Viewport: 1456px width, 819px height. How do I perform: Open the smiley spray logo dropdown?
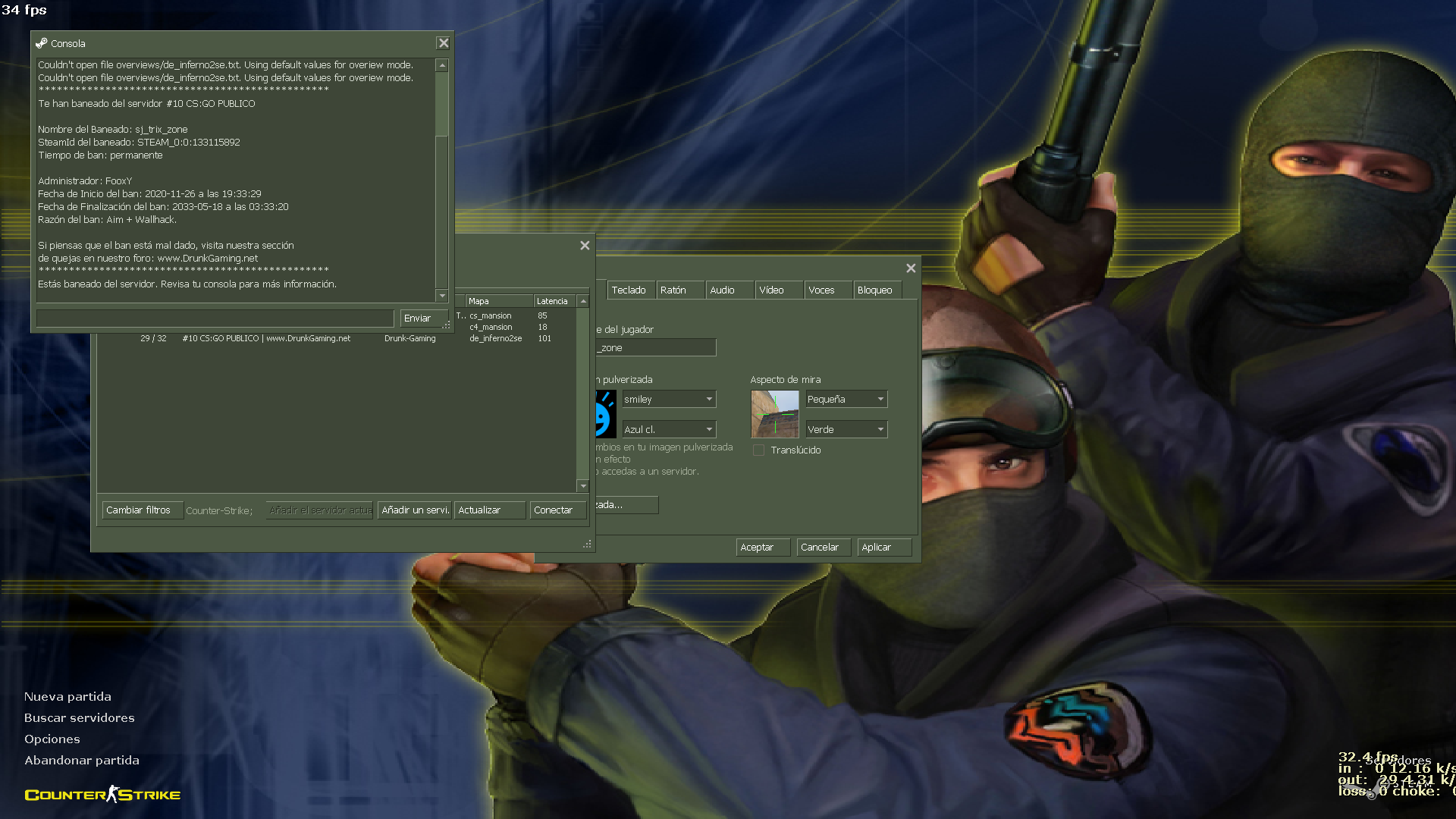(669, 400)
